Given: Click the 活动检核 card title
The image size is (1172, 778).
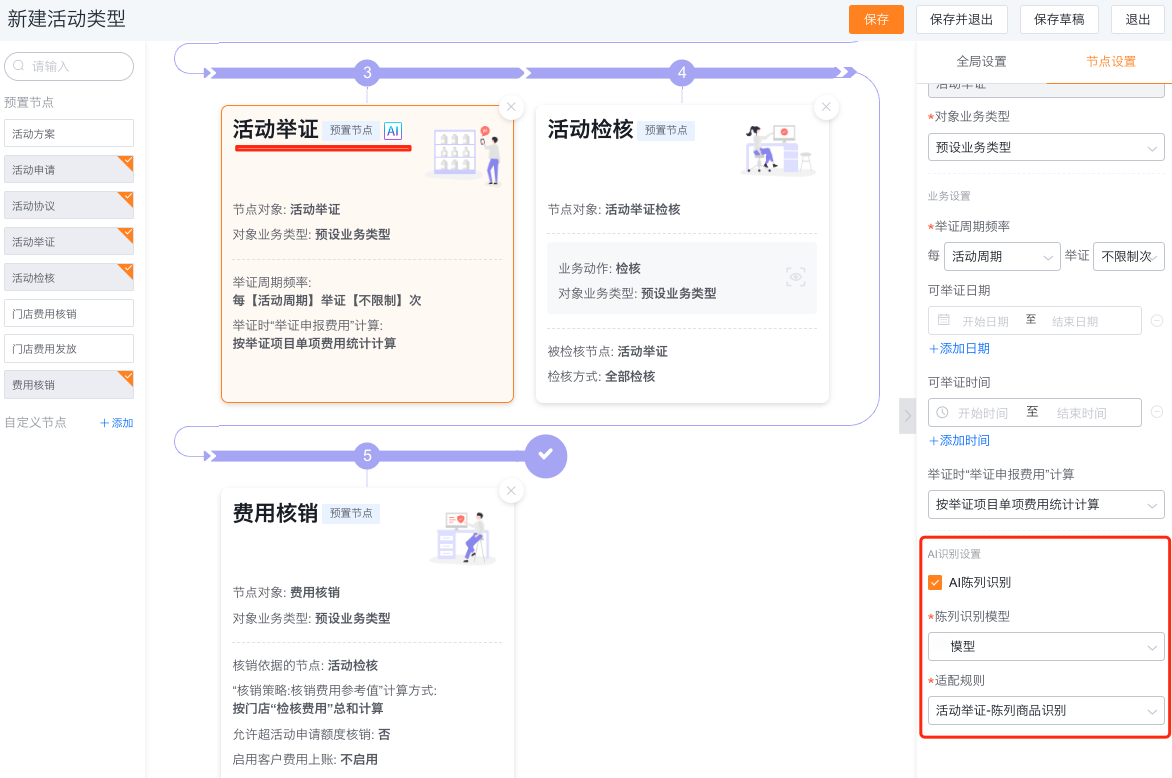Looking at the screenshot, I should tap(590, 129).
